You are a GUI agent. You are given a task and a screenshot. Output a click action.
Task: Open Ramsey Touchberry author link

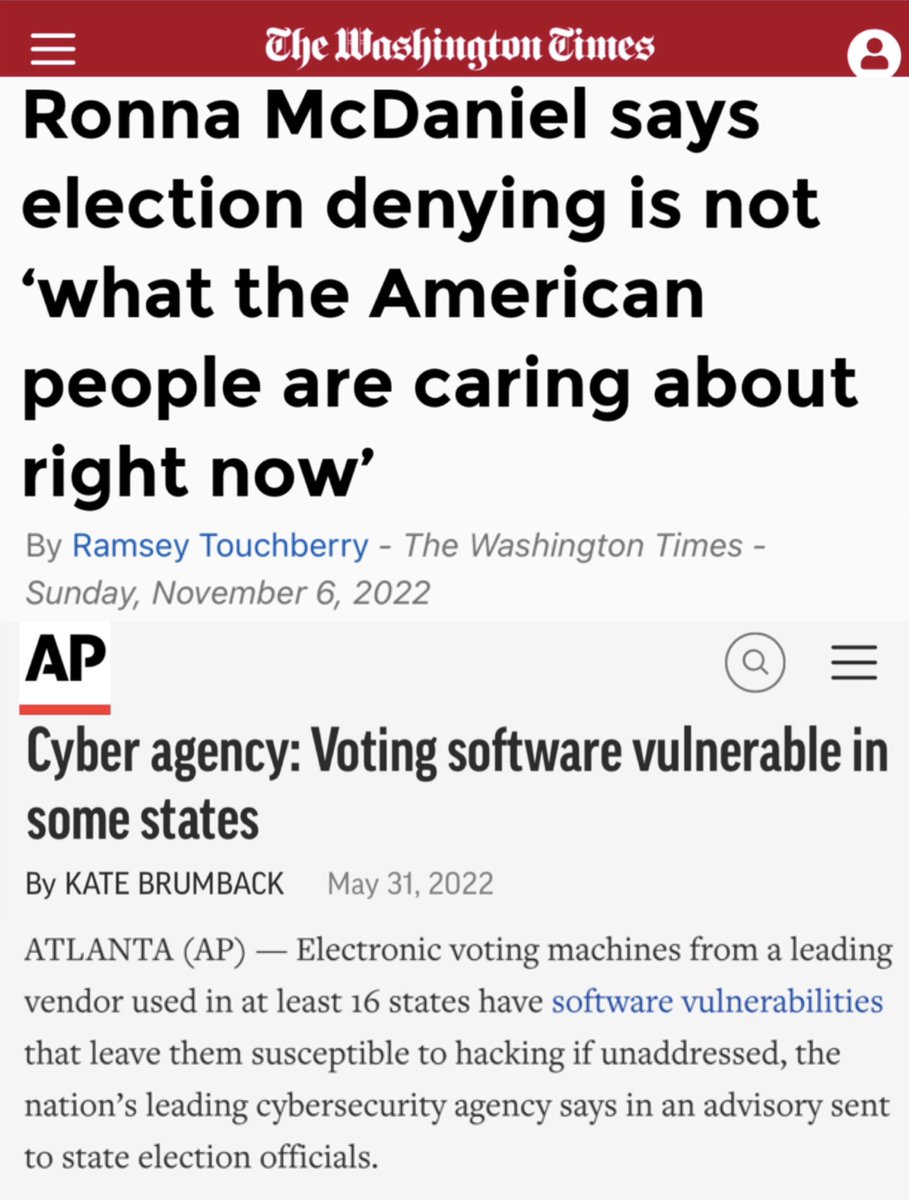point(221,546)
